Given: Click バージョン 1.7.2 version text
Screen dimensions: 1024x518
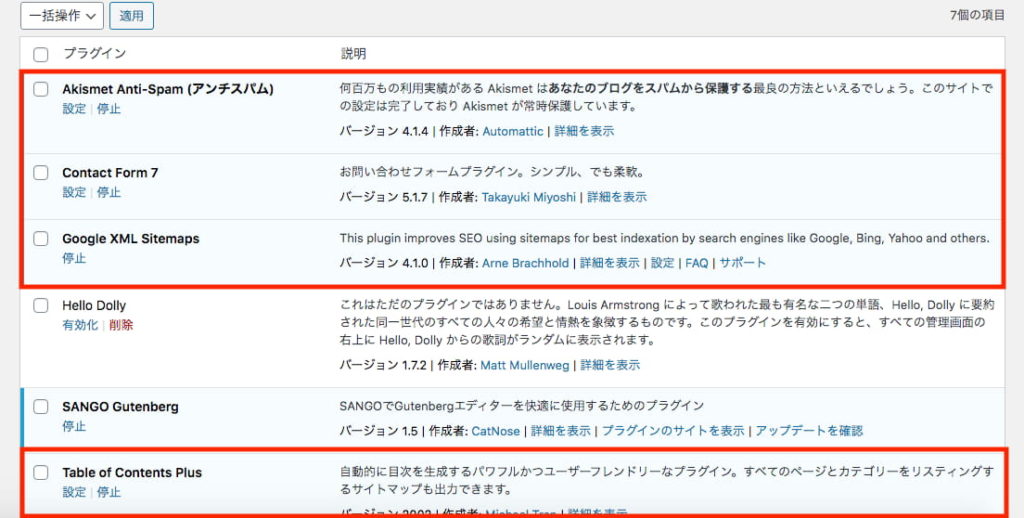Looking at the screenshot, I should 383,364.
